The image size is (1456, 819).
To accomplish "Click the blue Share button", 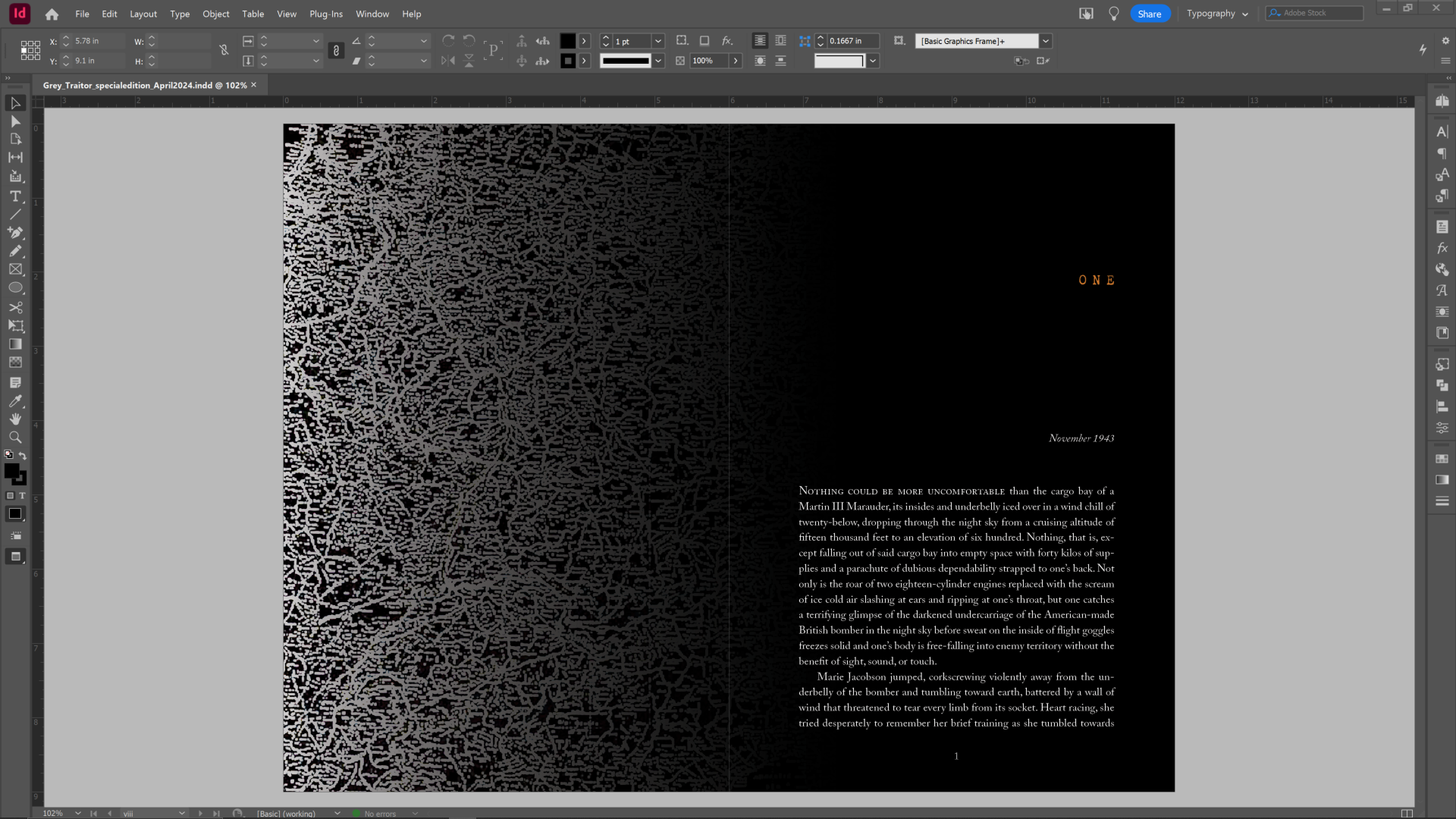I will click(1150, 14).
